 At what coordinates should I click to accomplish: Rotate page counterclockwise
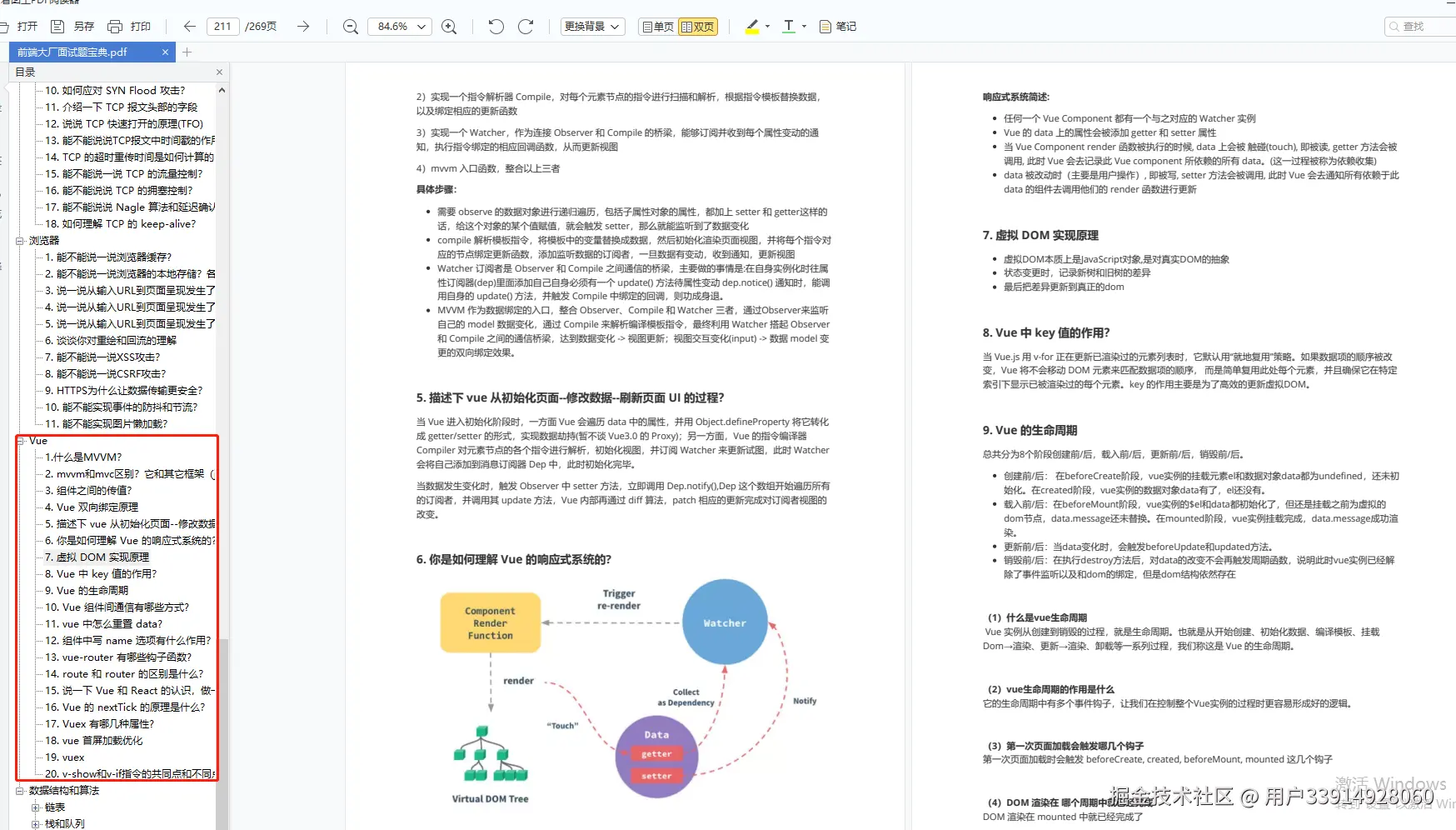(496, 27)
